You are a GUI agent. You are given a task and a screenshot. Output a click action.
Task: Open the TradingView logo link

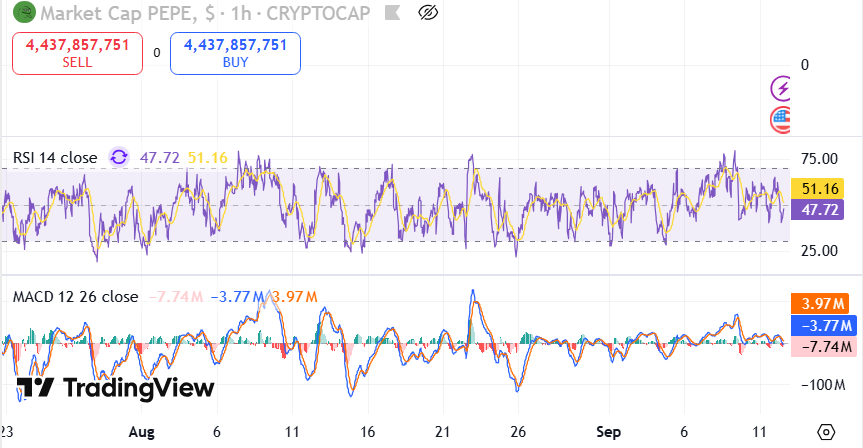coord(116,388)
